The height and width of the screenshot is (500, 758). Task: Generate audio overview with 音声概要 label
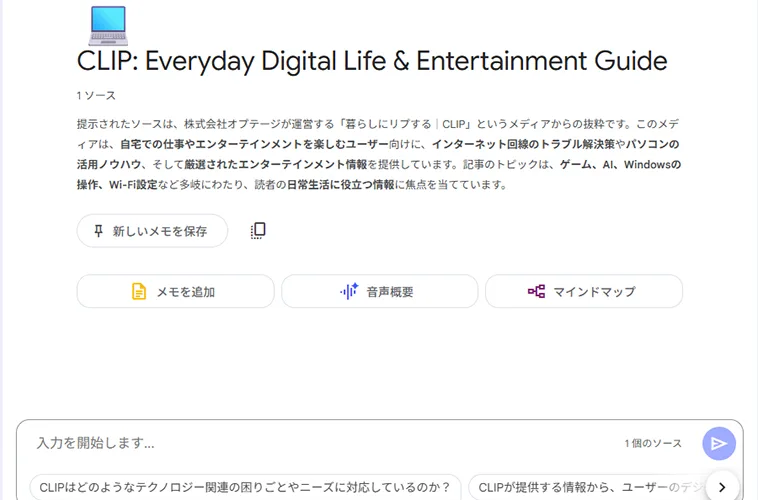pyautogui.click(x=390, y=292)
